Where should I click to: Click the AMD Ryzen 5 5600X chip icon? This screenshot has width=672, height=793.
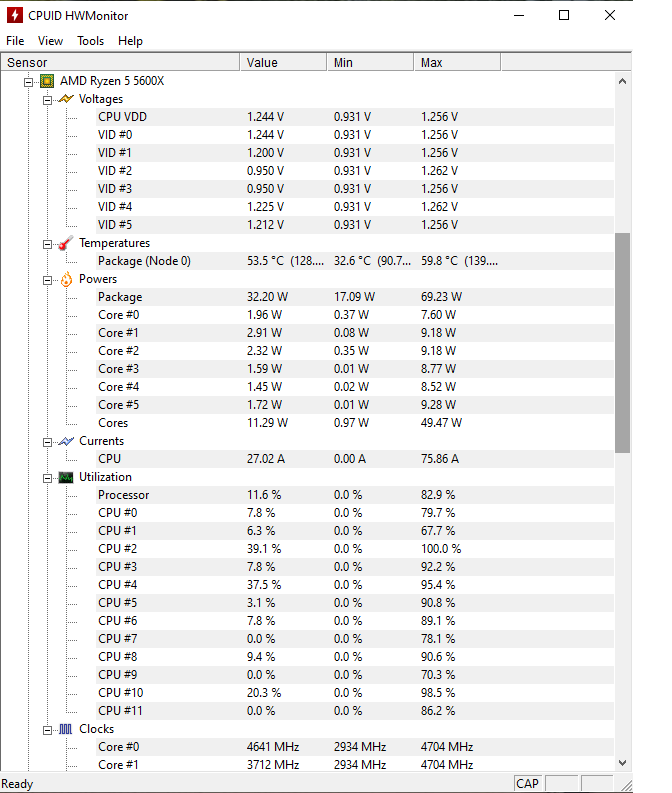47,81
